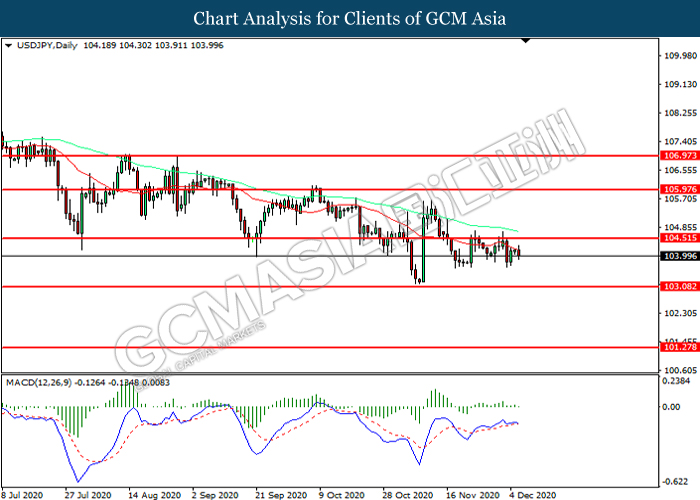Click the 102.305 price axis value
Image resolution: width=700 pixels, height=500 pixels.
click(680, 313)
